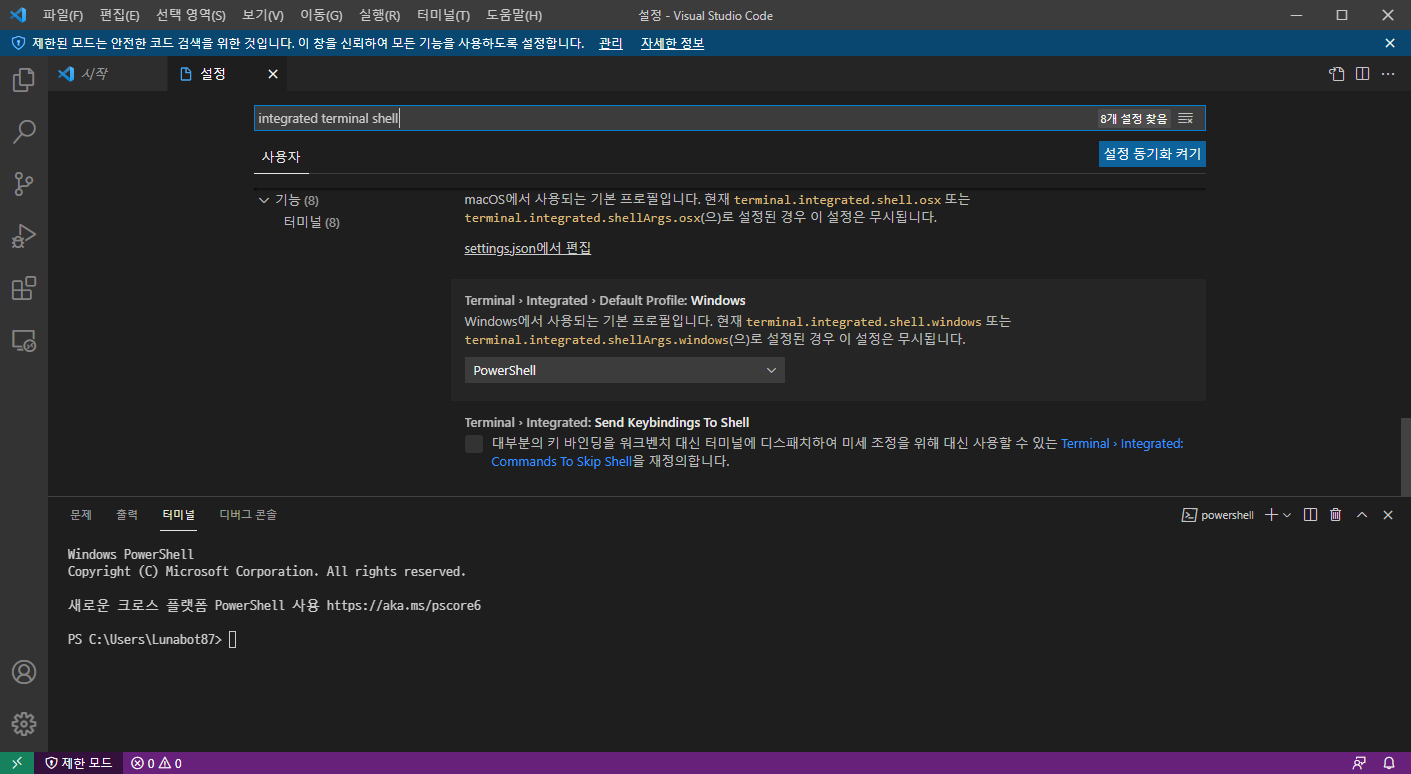
Task: Open the 자세한 정보 link
Action: pyautogui.click(x=672, y=43)
